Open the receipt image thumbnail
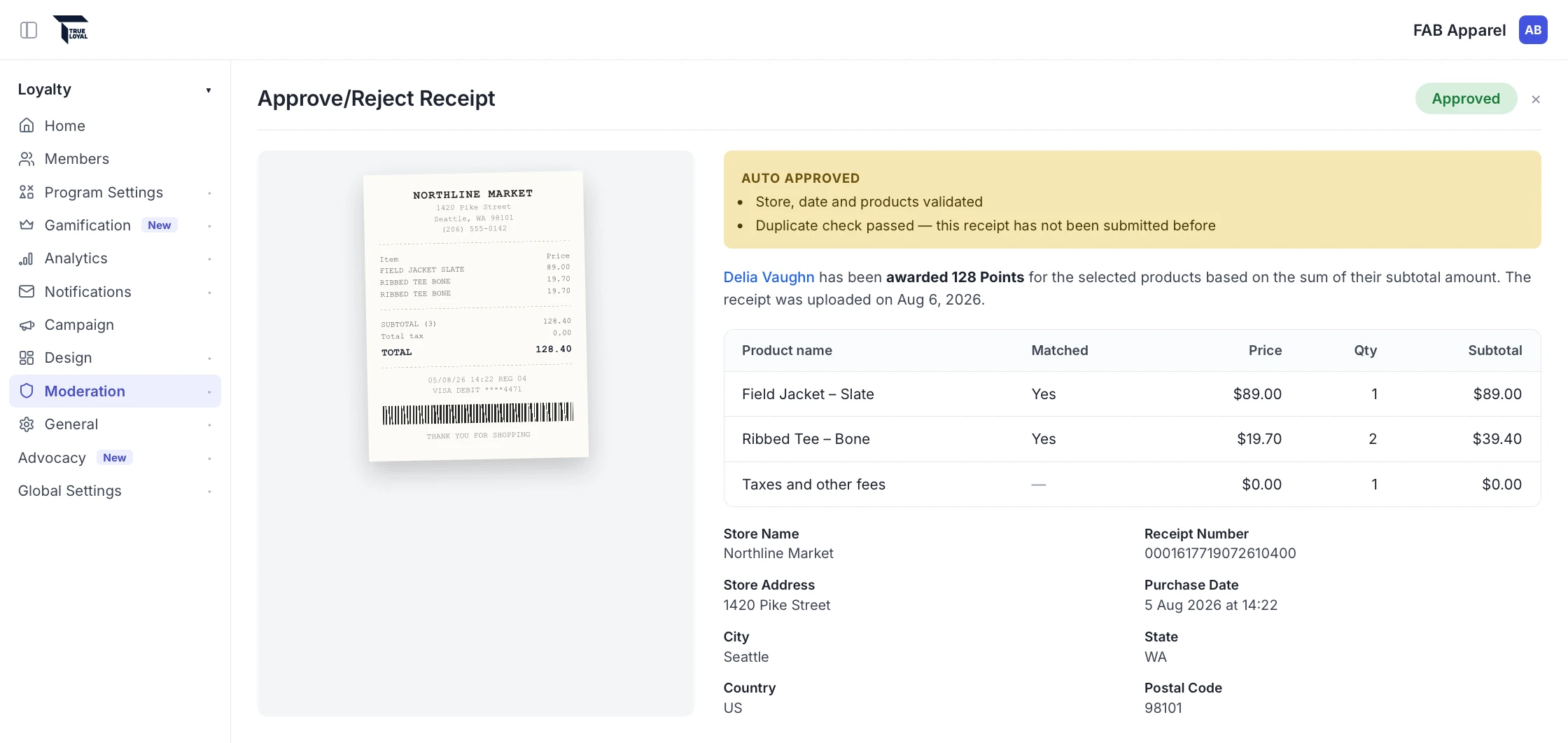1568x743 pixels. pos(476,316)
